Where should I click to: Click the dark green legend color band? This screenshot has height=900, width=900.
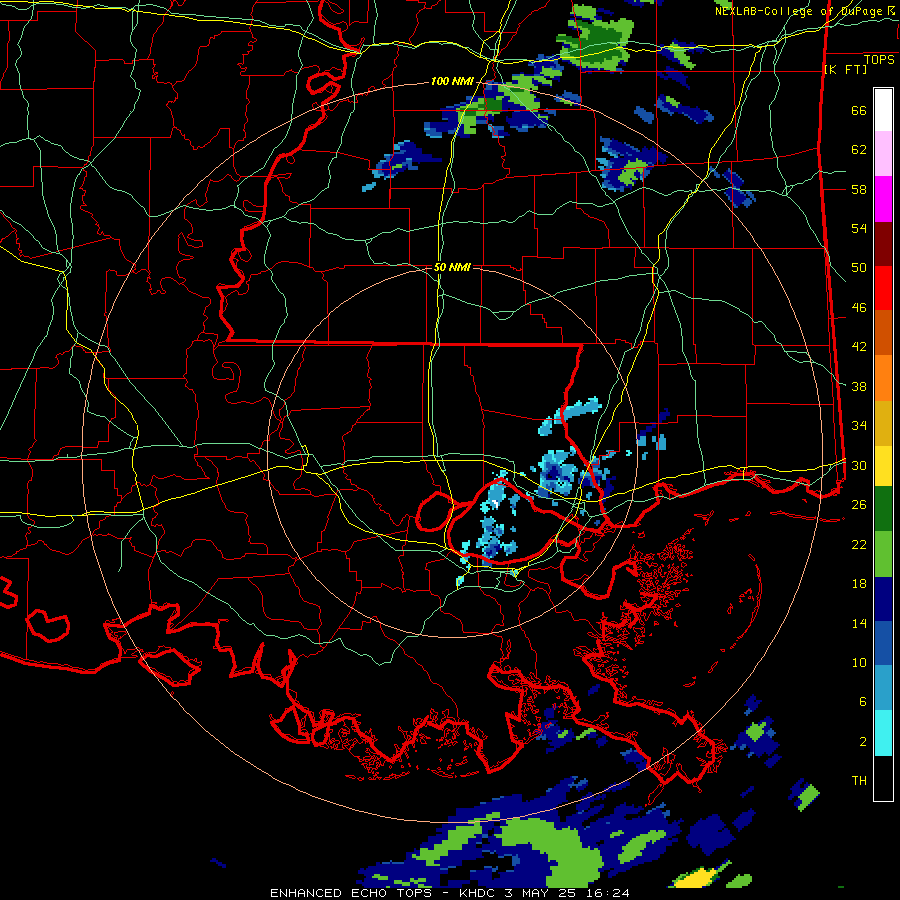883,509
